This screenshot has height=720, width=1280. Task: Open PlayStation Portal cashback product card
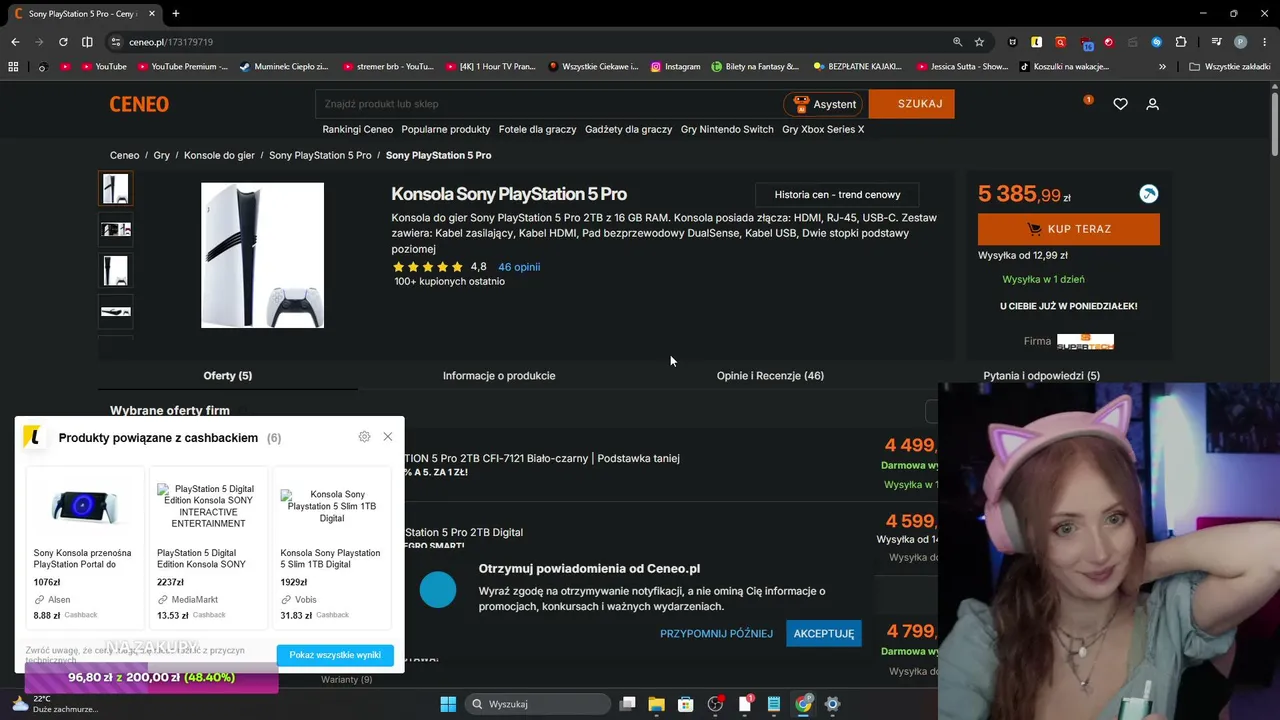coord(84,548)
